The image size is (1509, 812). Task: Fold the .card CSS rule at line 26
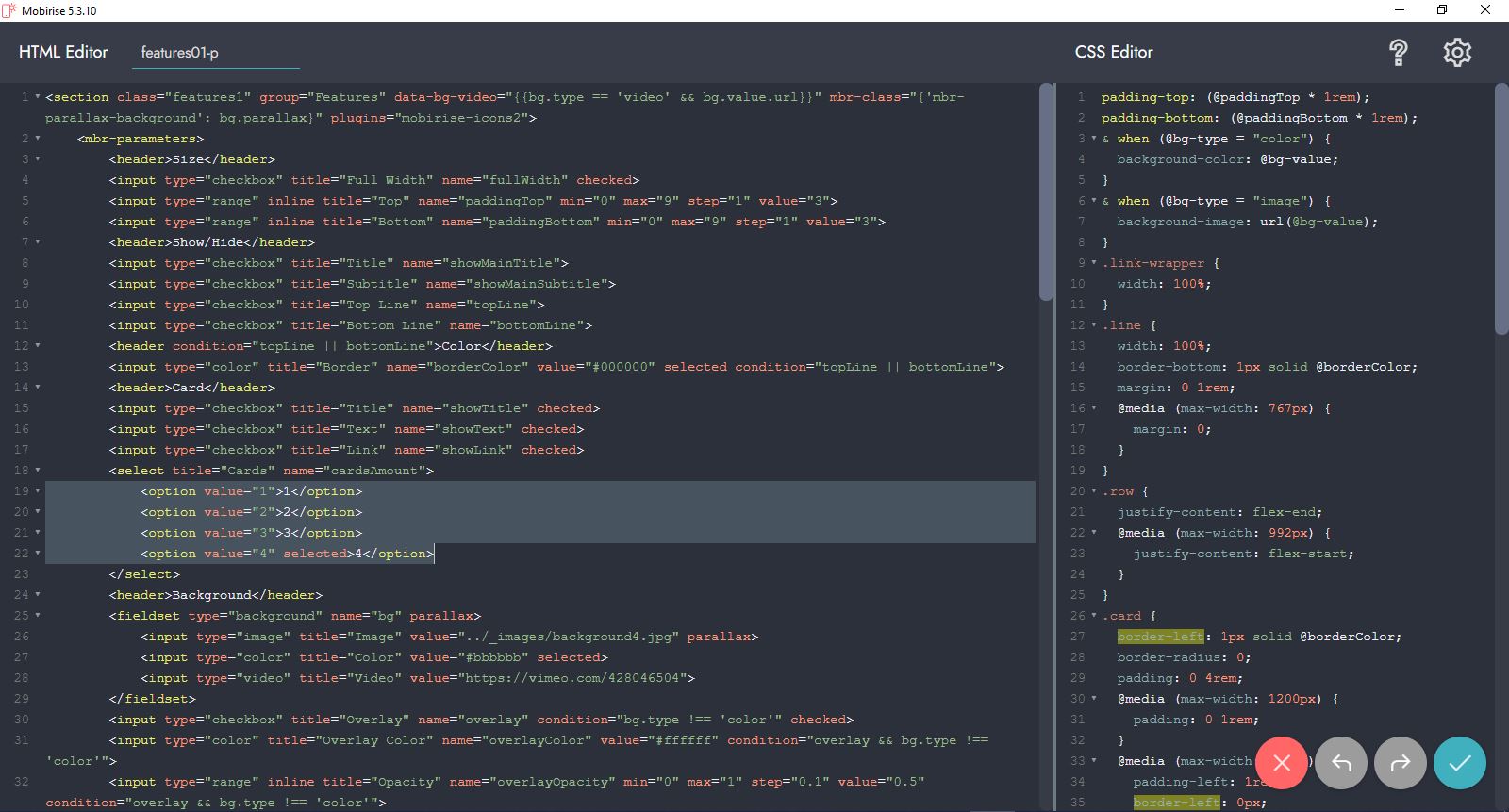tap(1094, 616)
